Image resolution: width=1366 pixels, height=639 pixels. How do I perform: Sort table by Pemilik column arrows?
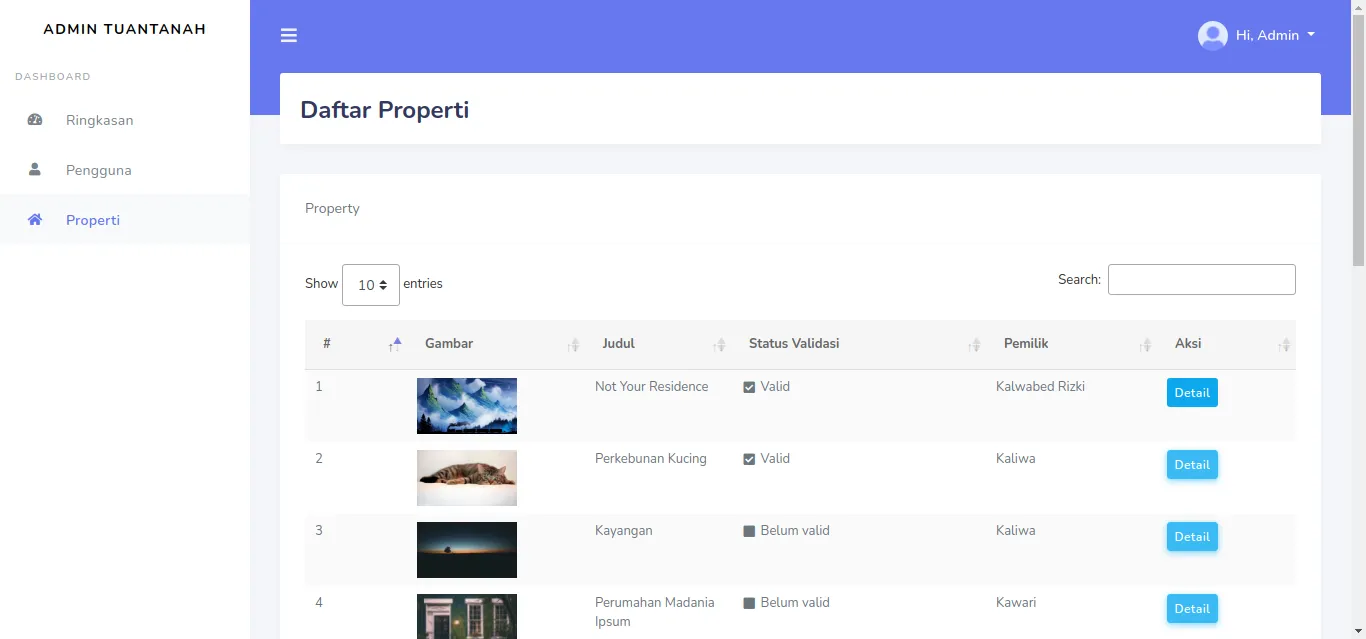coord(1145,345)
